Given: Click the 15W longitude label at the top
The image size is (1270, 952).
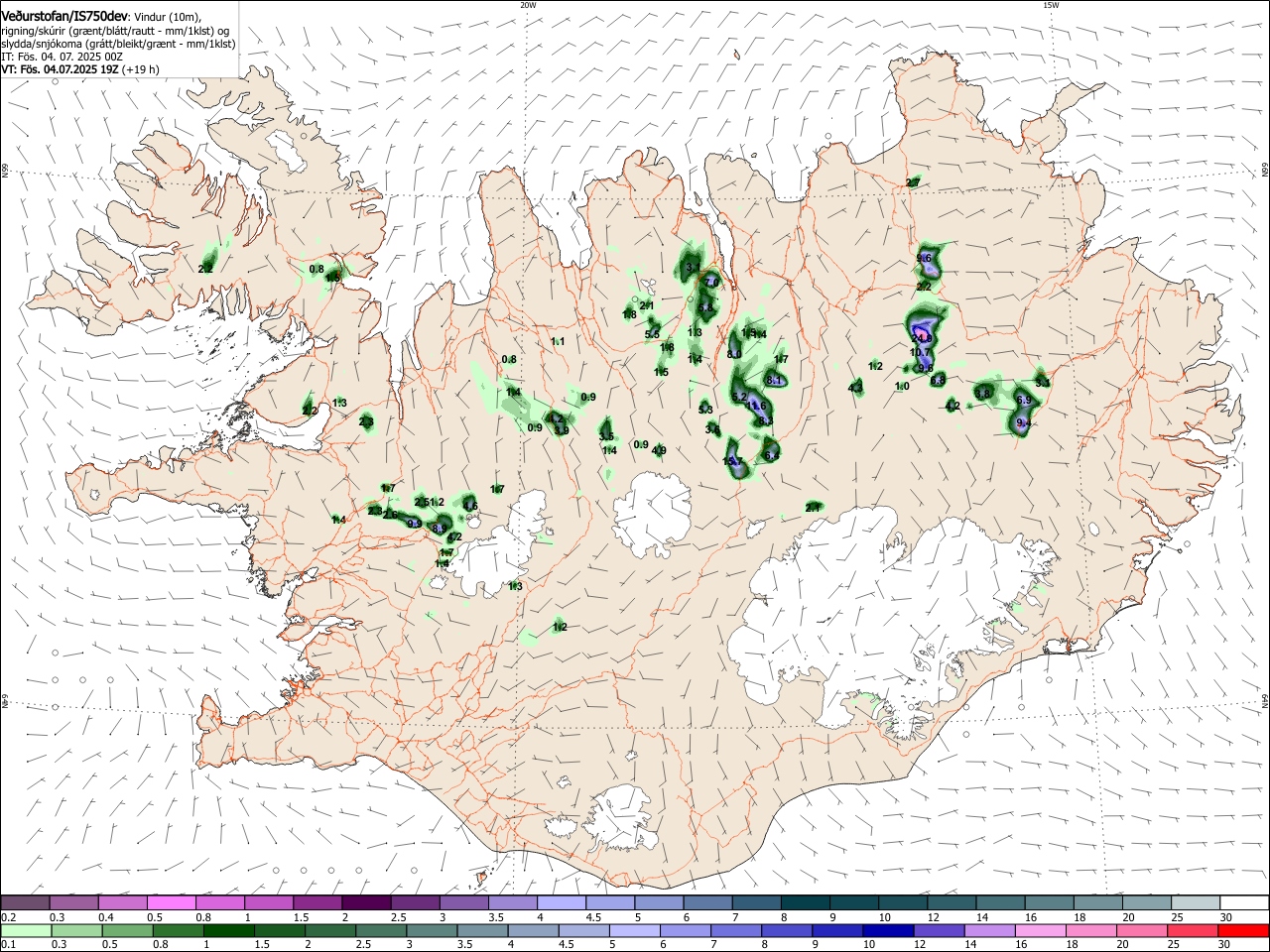Looking at the screenshot, I should [1051, 5].
